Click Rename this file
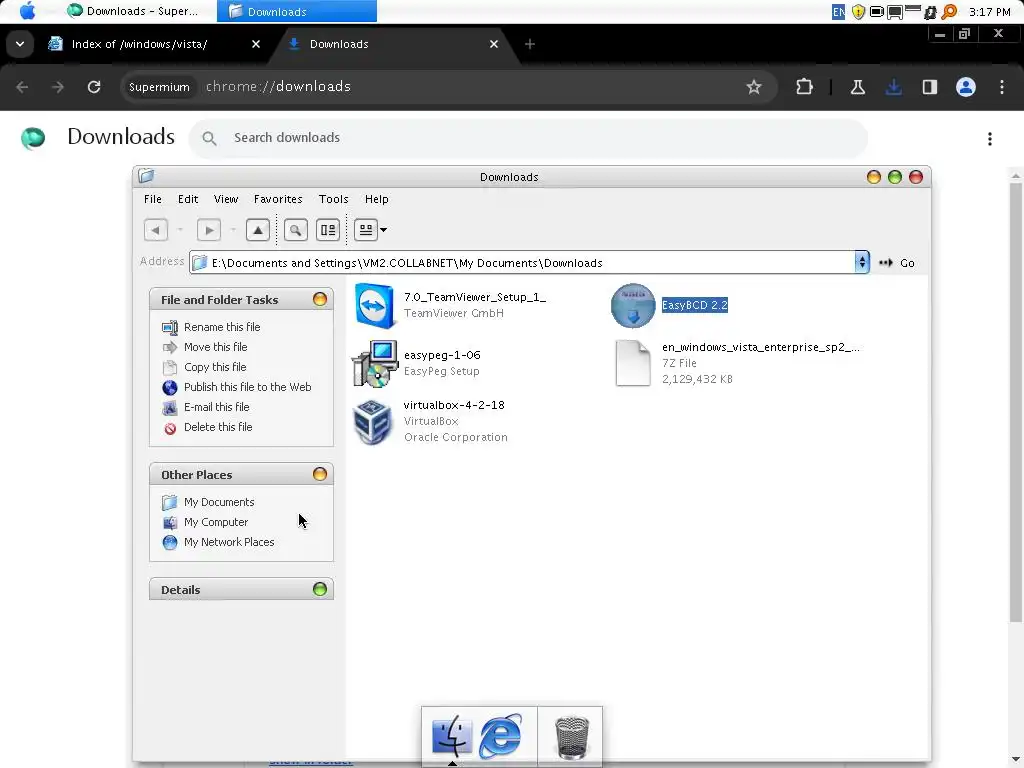Image resolution: width=1024 pixels, height=768 pixels. (222, 327)
